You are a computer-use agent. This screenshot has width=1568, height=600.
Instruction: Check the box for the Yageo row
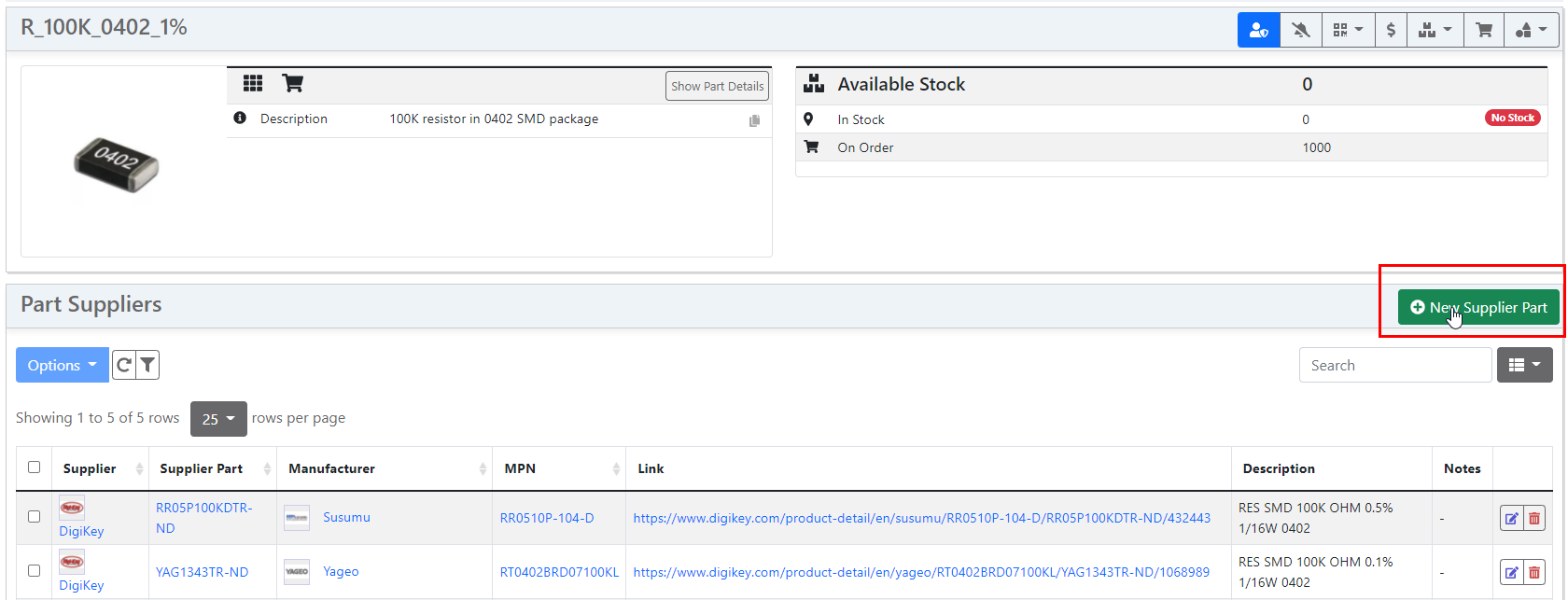click(35, 570)
